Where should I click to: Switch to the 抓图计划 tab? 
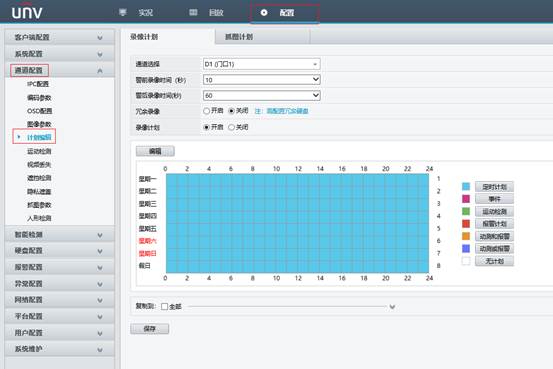point(239,37)
